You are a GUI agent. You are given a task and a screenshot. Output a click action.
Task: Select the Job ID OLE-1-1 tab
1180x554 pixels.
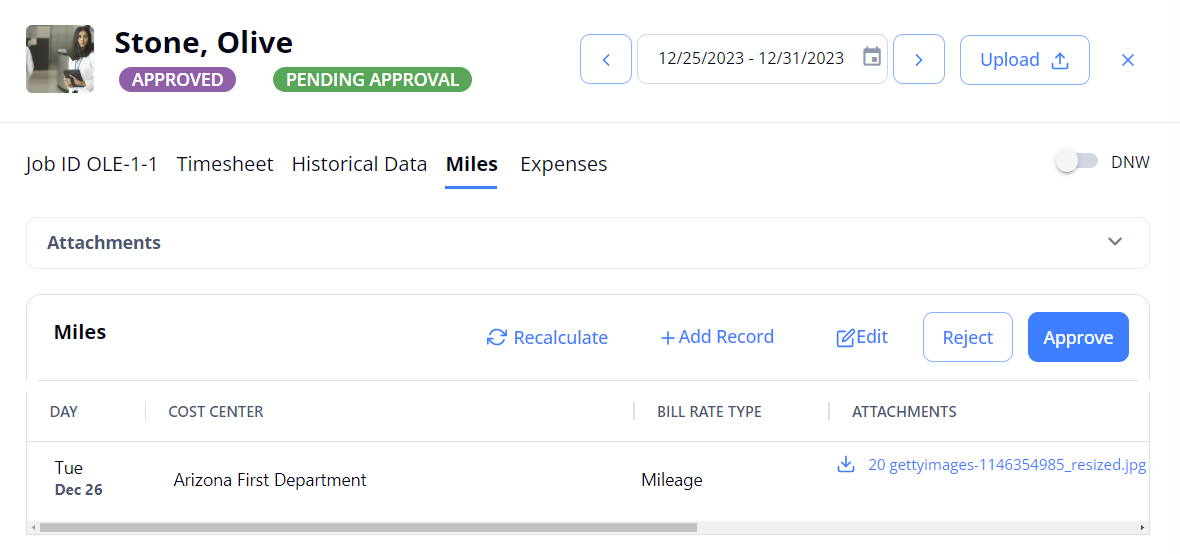(92, 164)
